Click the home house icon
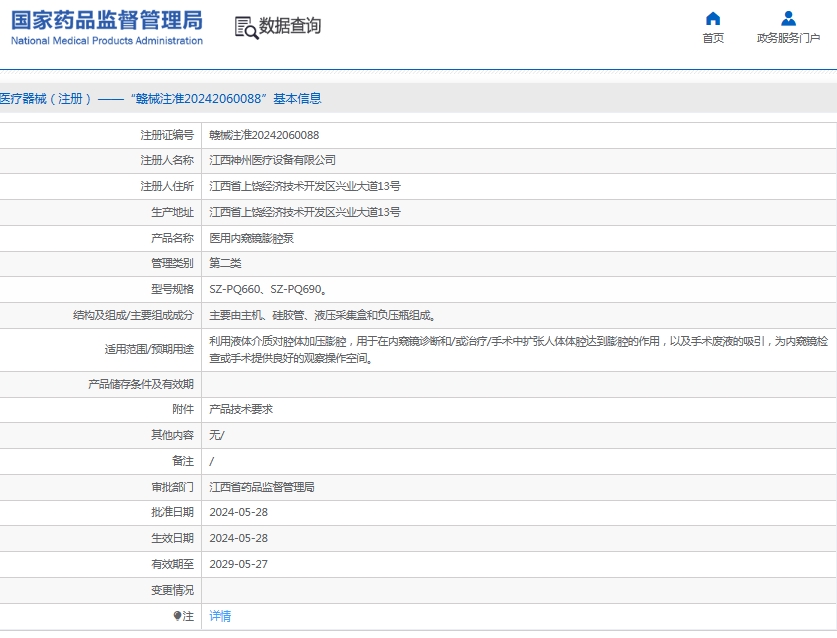 [x=713, y=19]
